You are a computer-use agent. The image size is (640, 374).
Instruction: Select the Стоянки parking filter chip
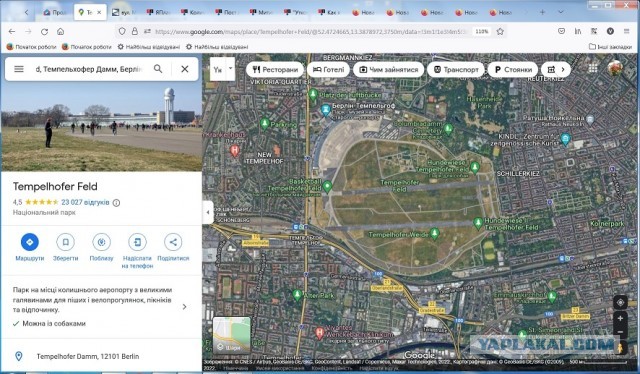513,69
